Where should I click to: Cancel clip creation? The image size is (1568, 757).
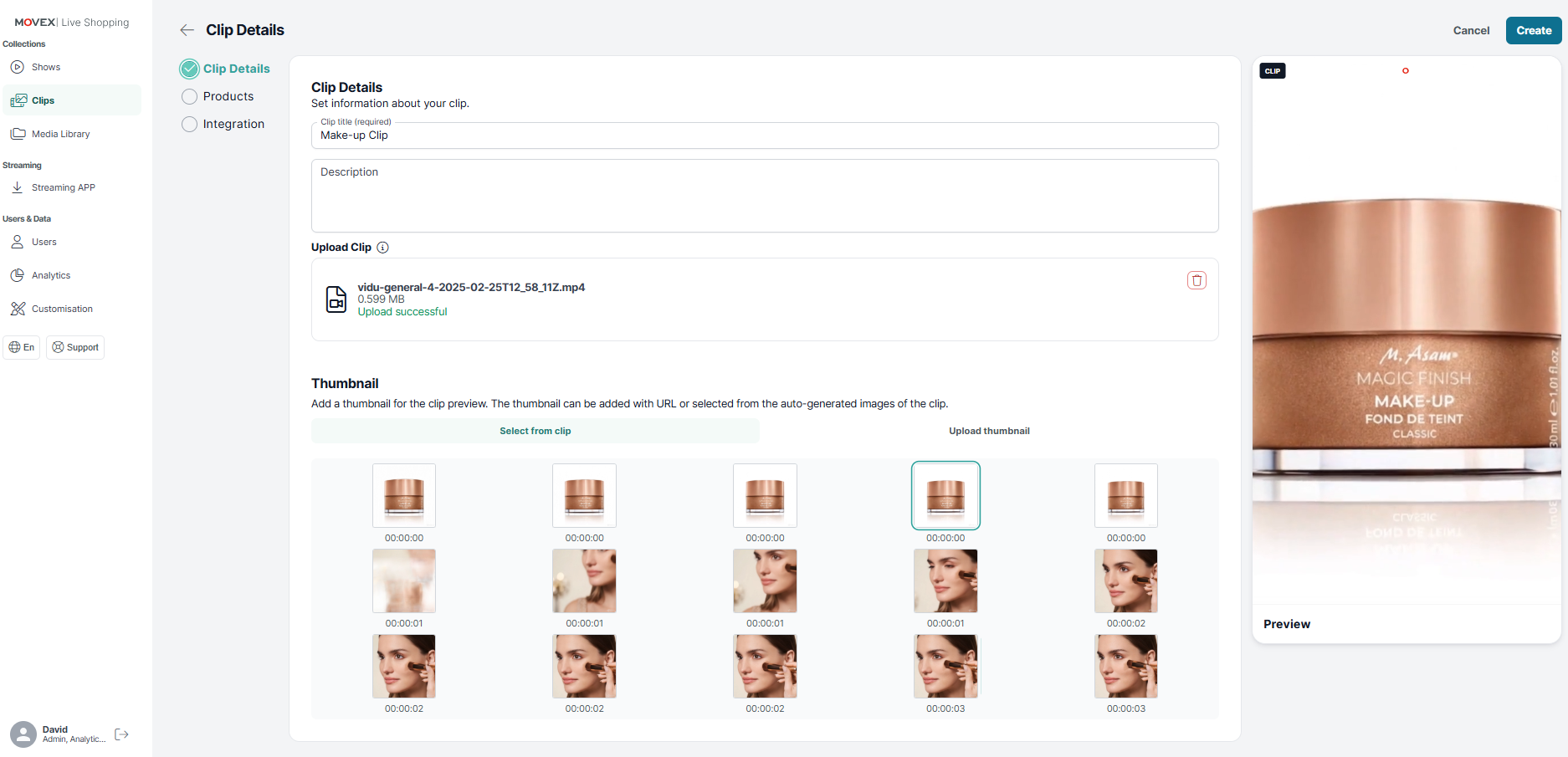[x=1471, y=30]
